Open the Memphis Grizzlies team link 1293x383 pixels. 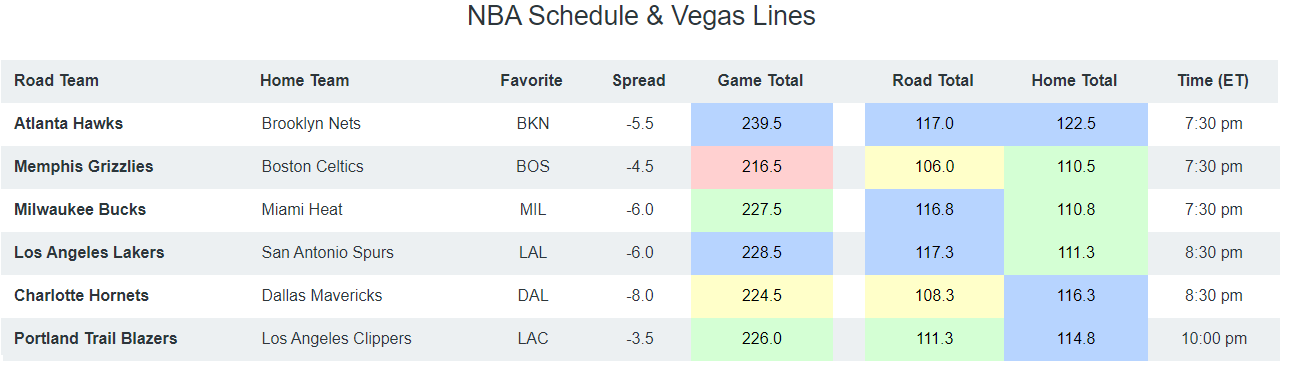tap(84, 167)
